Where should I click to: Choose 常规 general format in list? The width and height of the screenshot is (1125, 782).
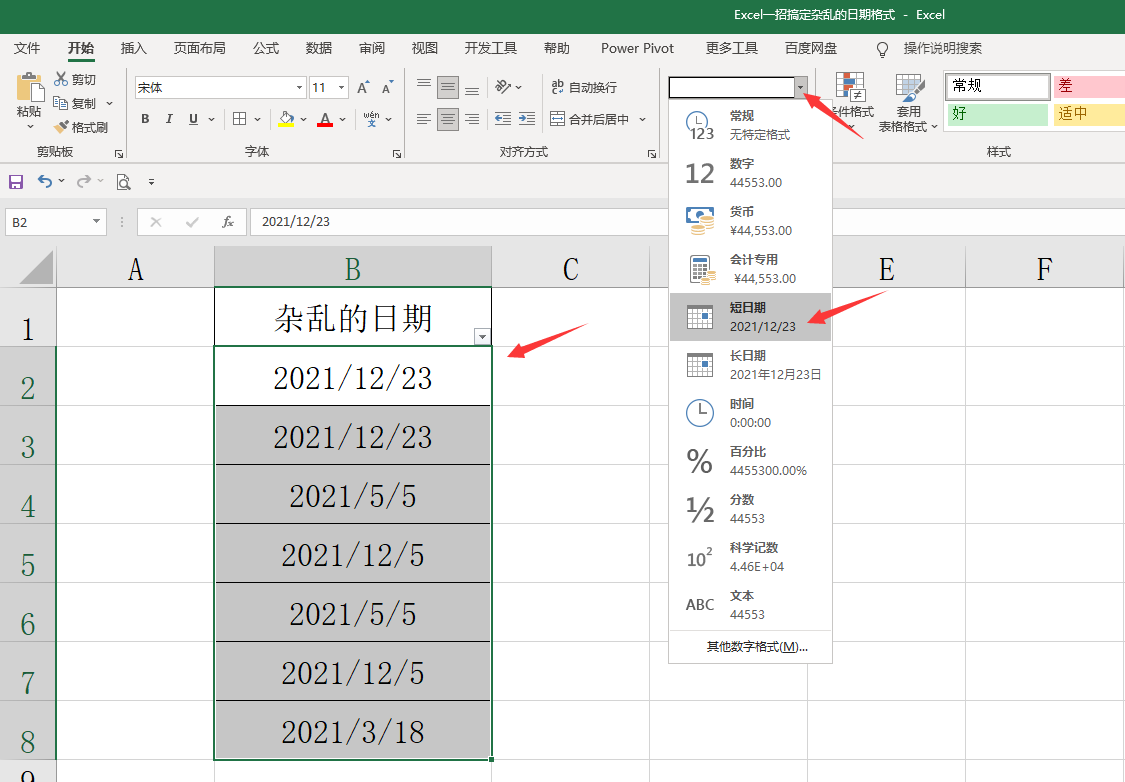[x=750, y=125]
